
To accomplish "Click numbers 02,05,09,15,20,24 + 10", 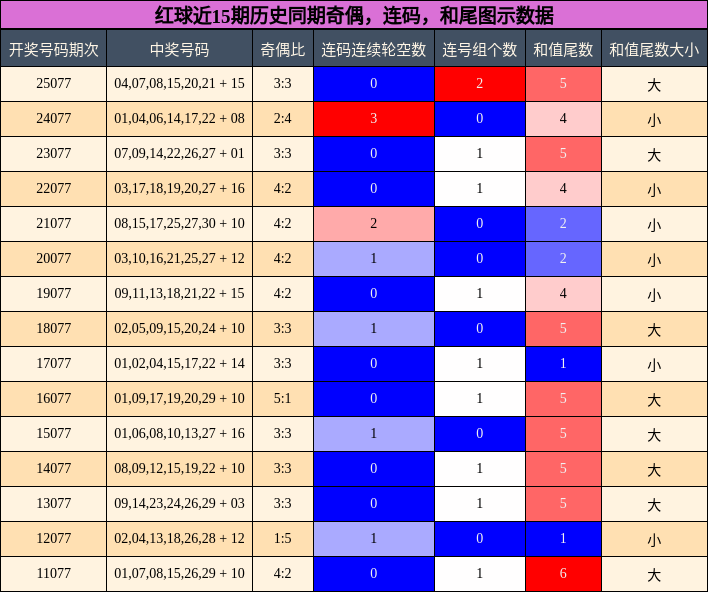I will click(x=179, y=329).
